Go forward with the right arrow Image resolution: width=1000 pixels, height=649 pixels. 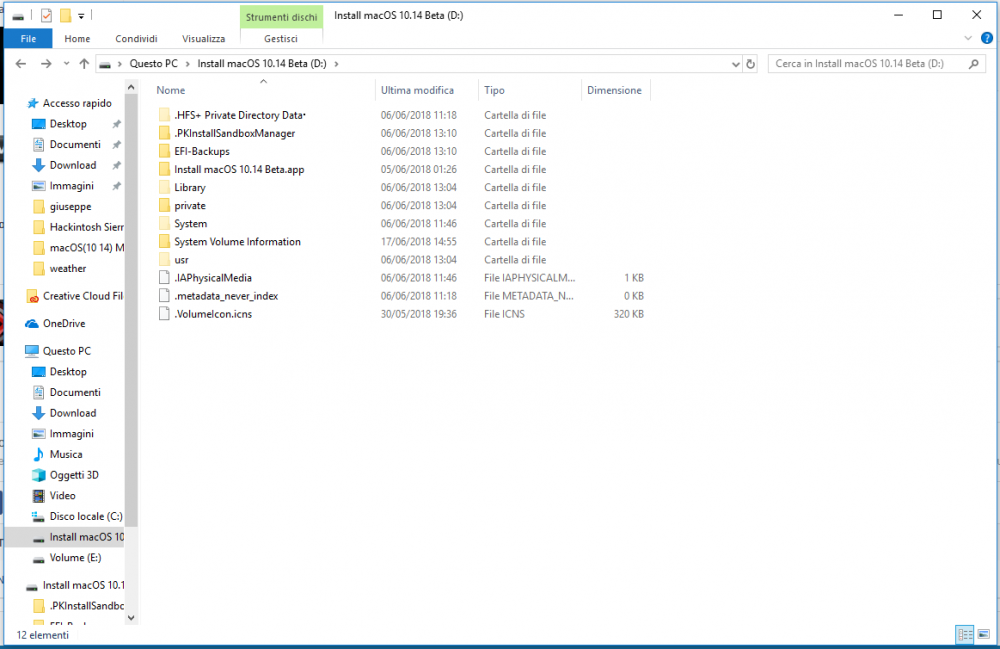coord(46,64)
